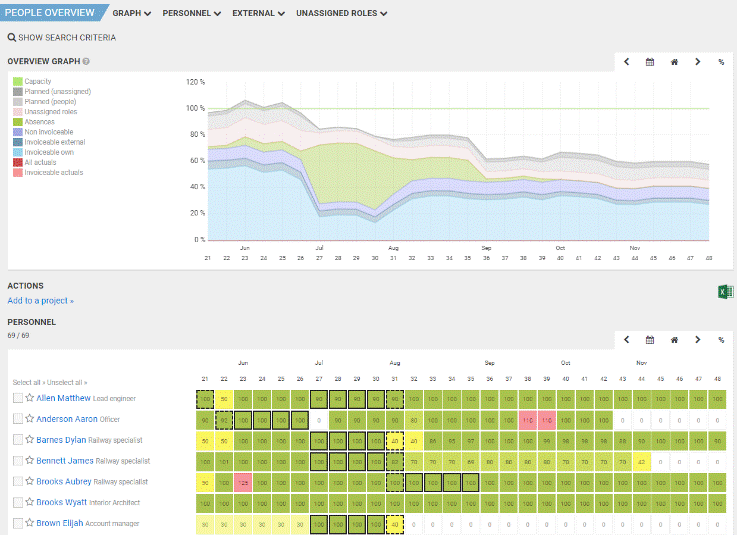737x535 pixels.
Task: Star Brown Elijah as favorite
Action: (x=30, y=522)
